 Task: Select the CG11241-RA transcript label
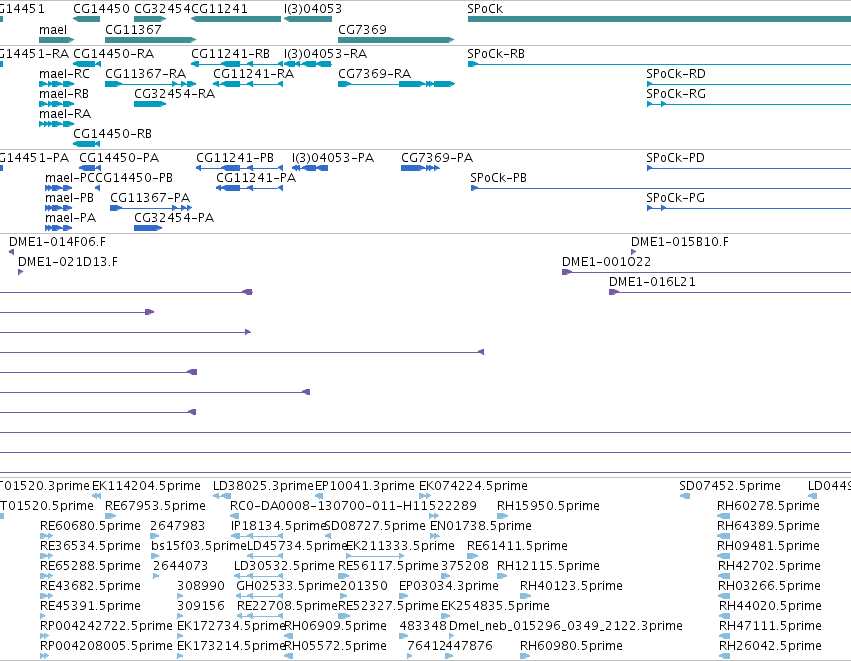[x=253, y=74]
